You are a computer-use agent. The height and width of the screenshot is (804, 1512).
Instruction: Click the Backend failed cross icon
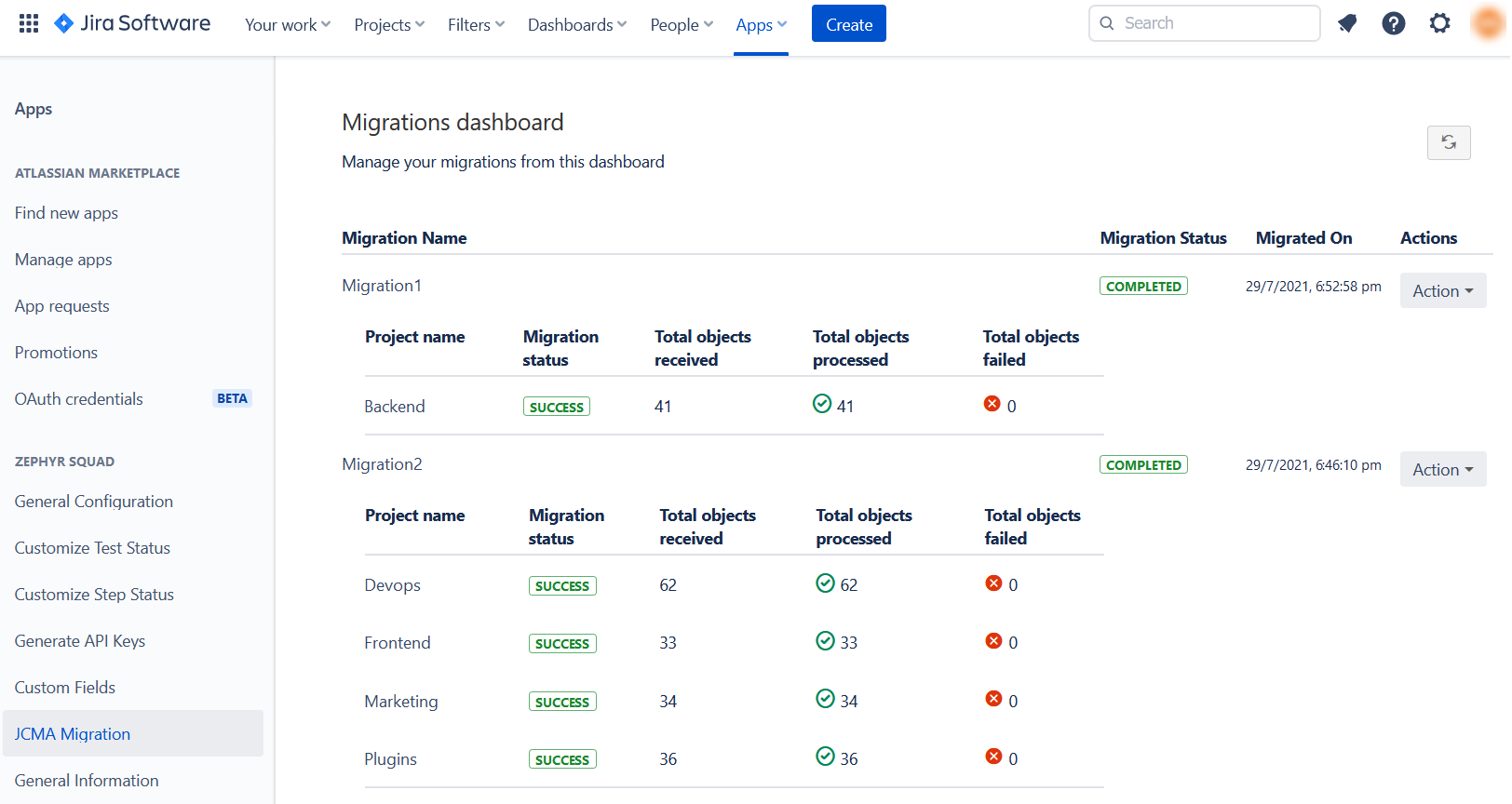coord(992,403)
